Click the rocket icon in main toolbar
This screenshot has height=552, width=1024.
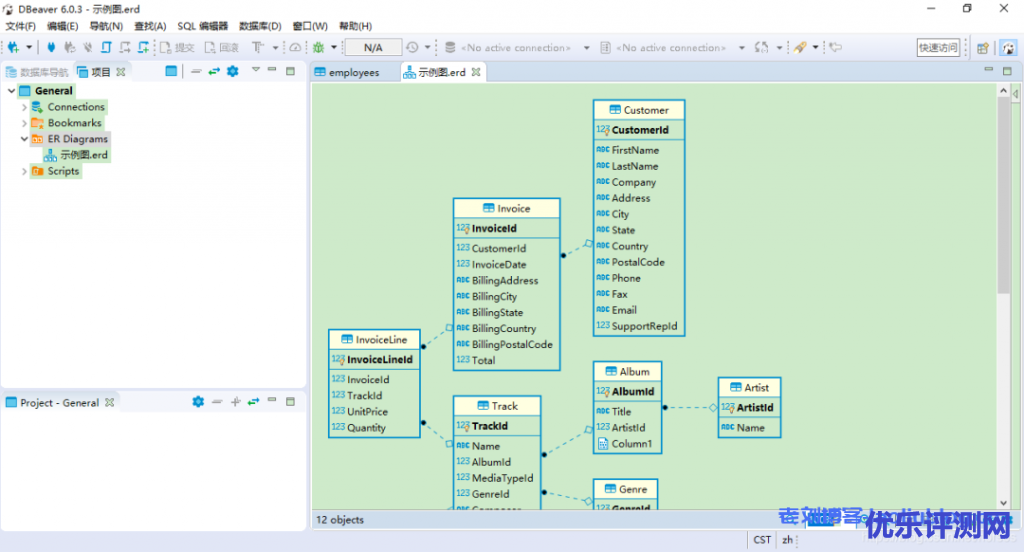(x=800, y=47)
